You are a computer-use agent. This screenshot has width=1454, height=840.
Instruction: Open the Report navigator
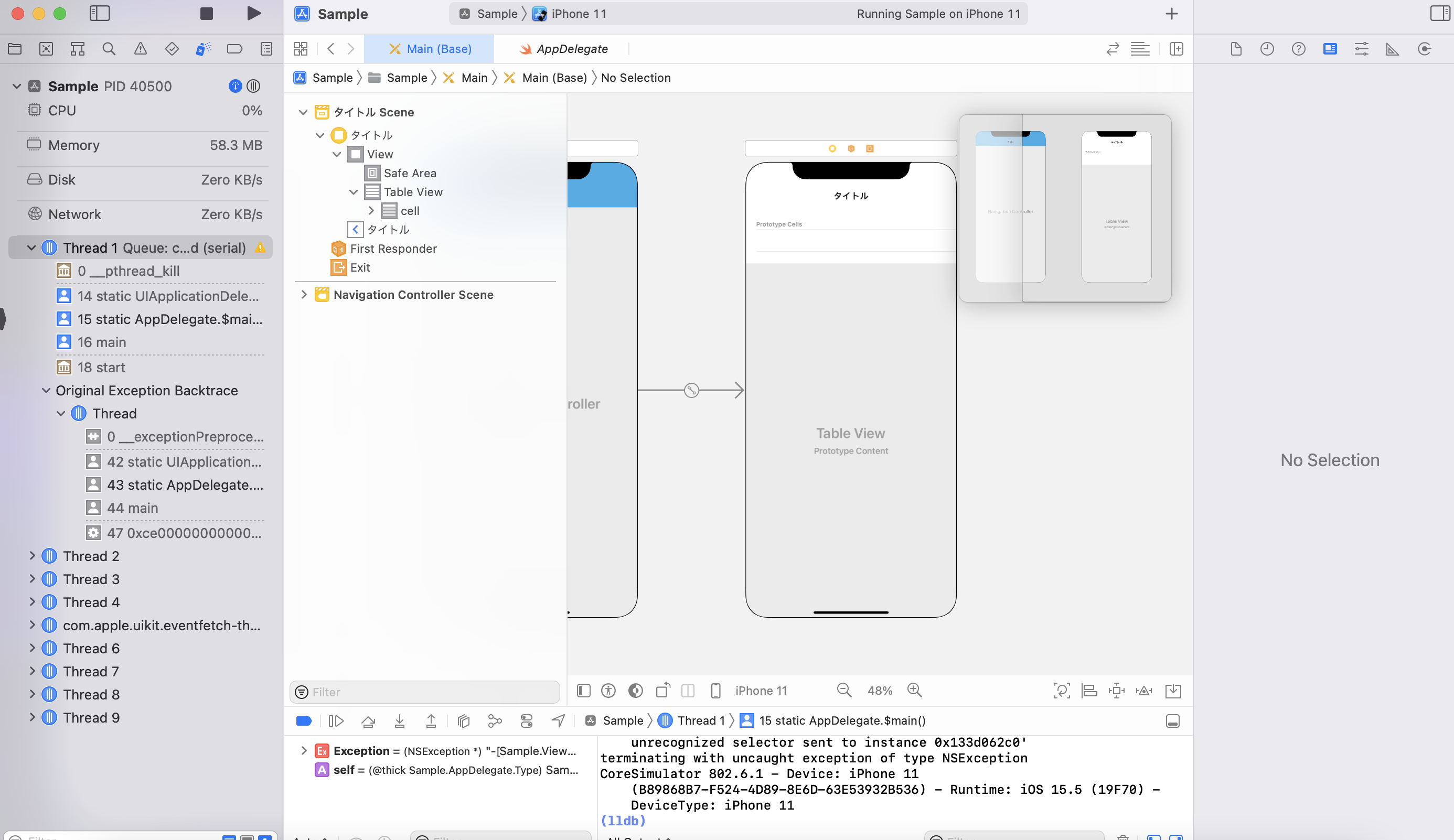coord(266,49)
